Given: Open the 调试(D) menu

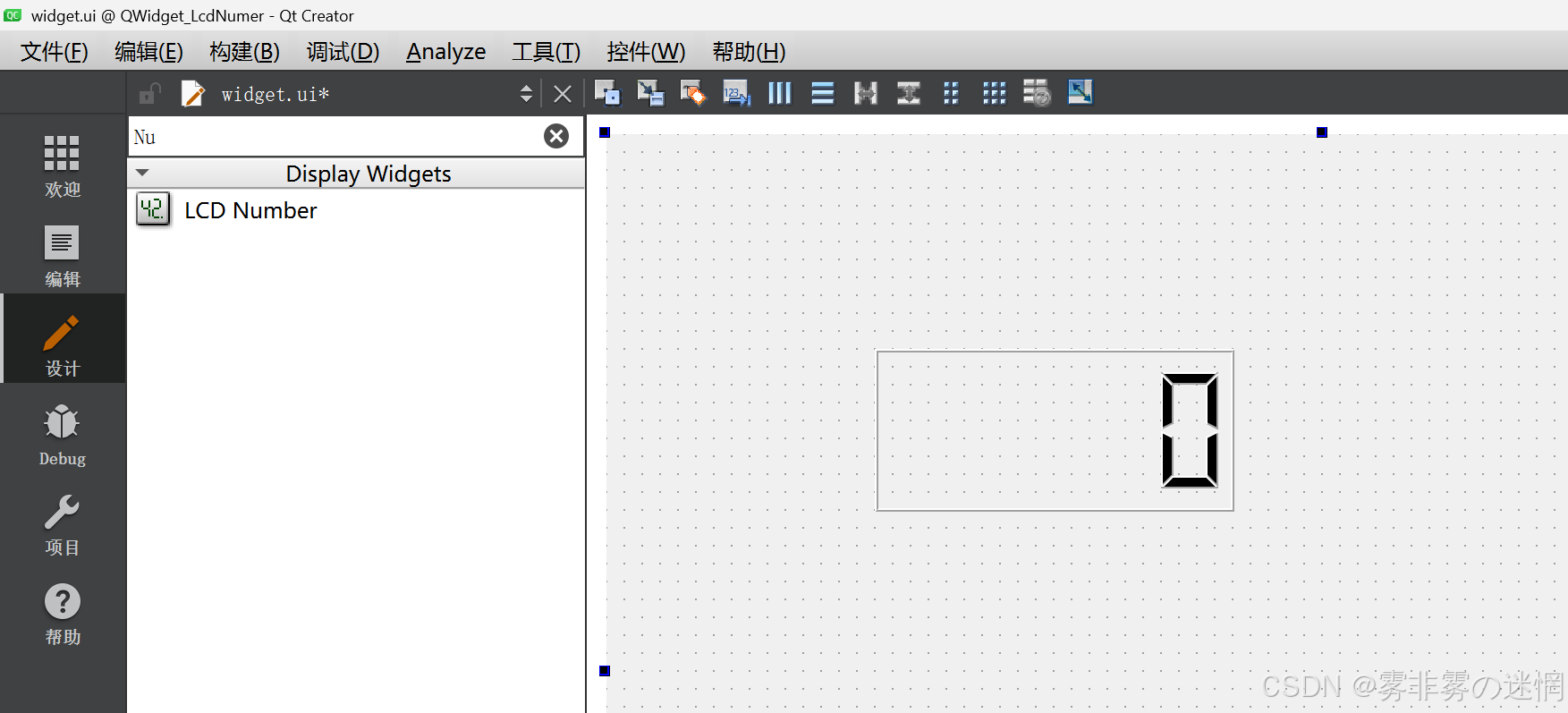Looking at the screenshot, I should [343, 52].
